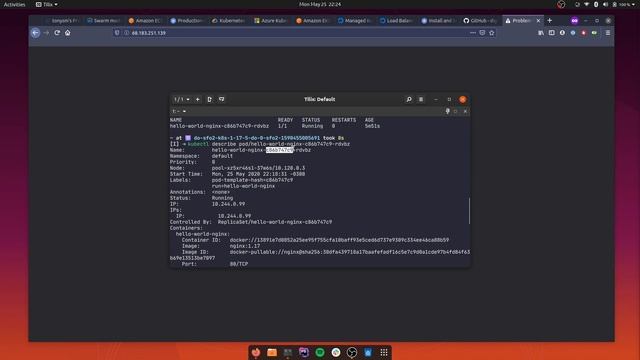Open the Firefox library icon
640x360 pixels.
point(541,33)
